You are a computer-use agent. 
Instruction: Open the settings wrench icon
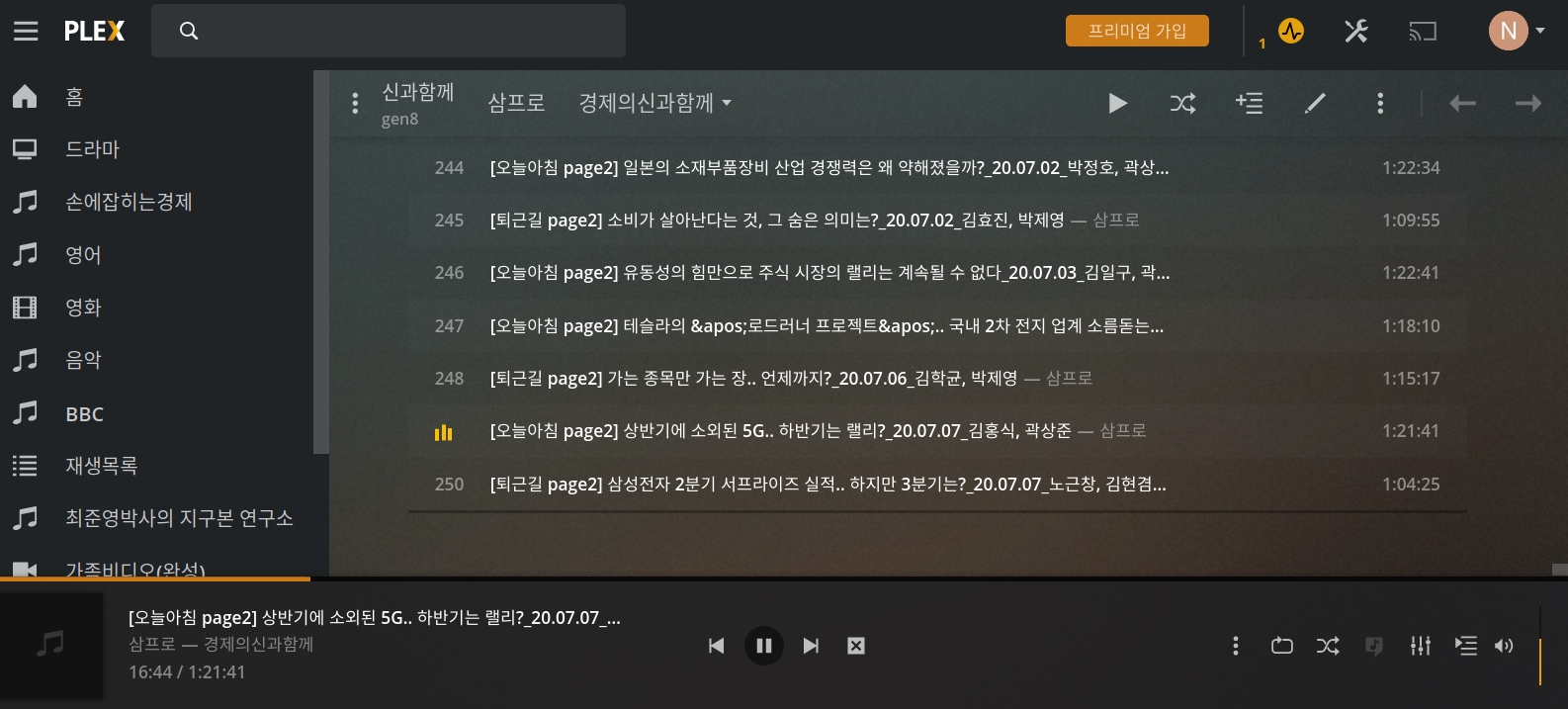pos(1355,31)
